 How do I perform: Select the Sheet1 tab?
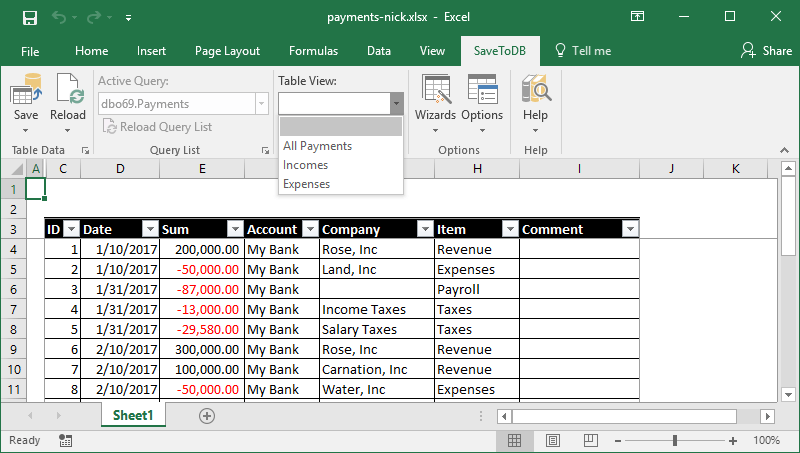point(133,415)
